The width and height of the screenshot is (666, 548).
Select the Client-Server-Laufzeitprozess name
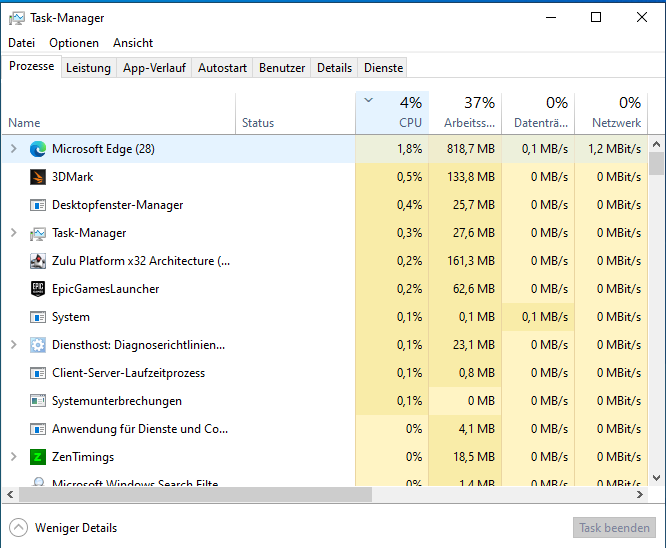click(128, 373)
